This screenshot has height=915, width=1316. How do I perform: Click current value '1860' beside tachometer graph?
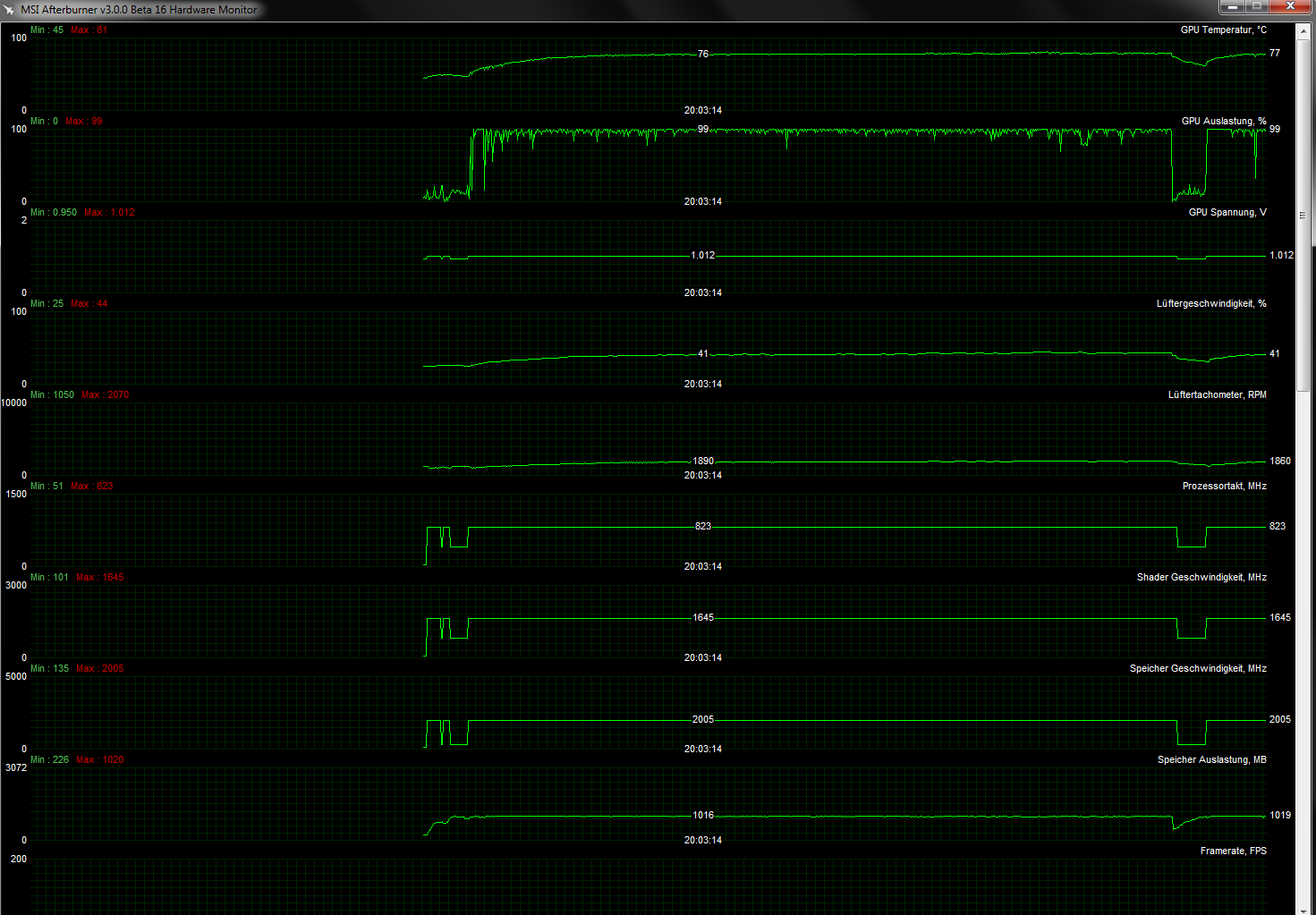pos(1280,461)
